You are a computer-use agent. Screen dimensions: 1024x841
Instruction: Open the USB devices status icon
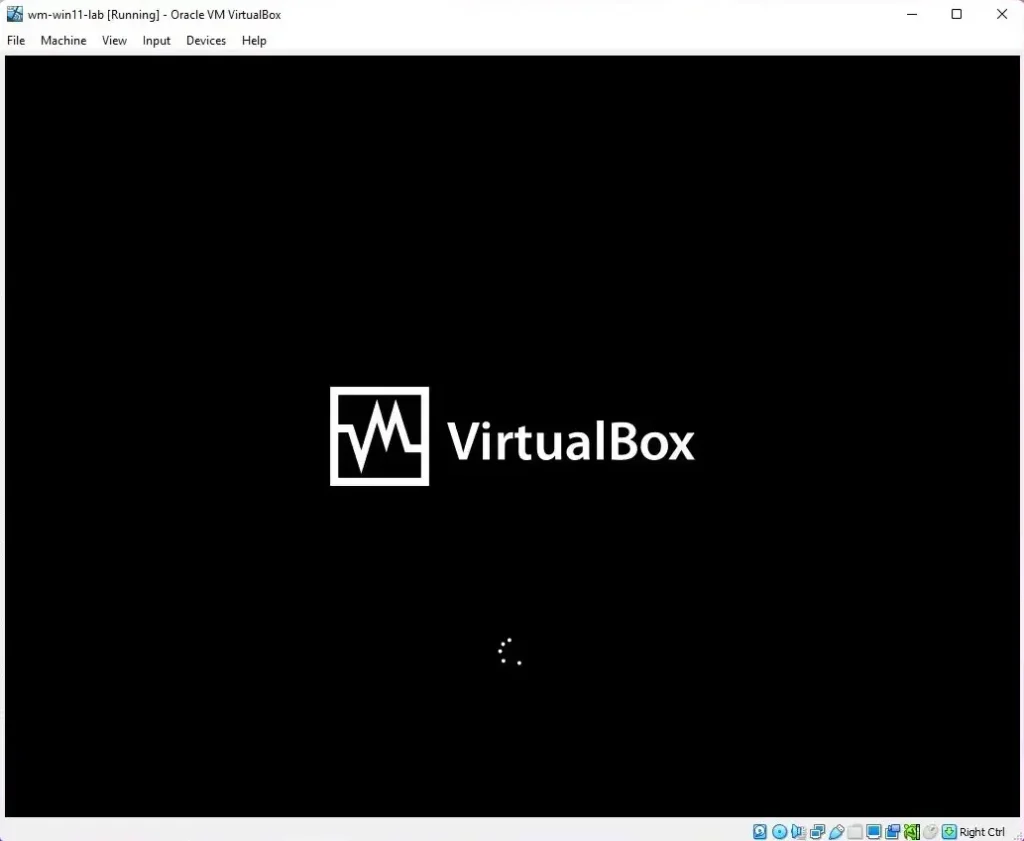[x=836, y=832]
